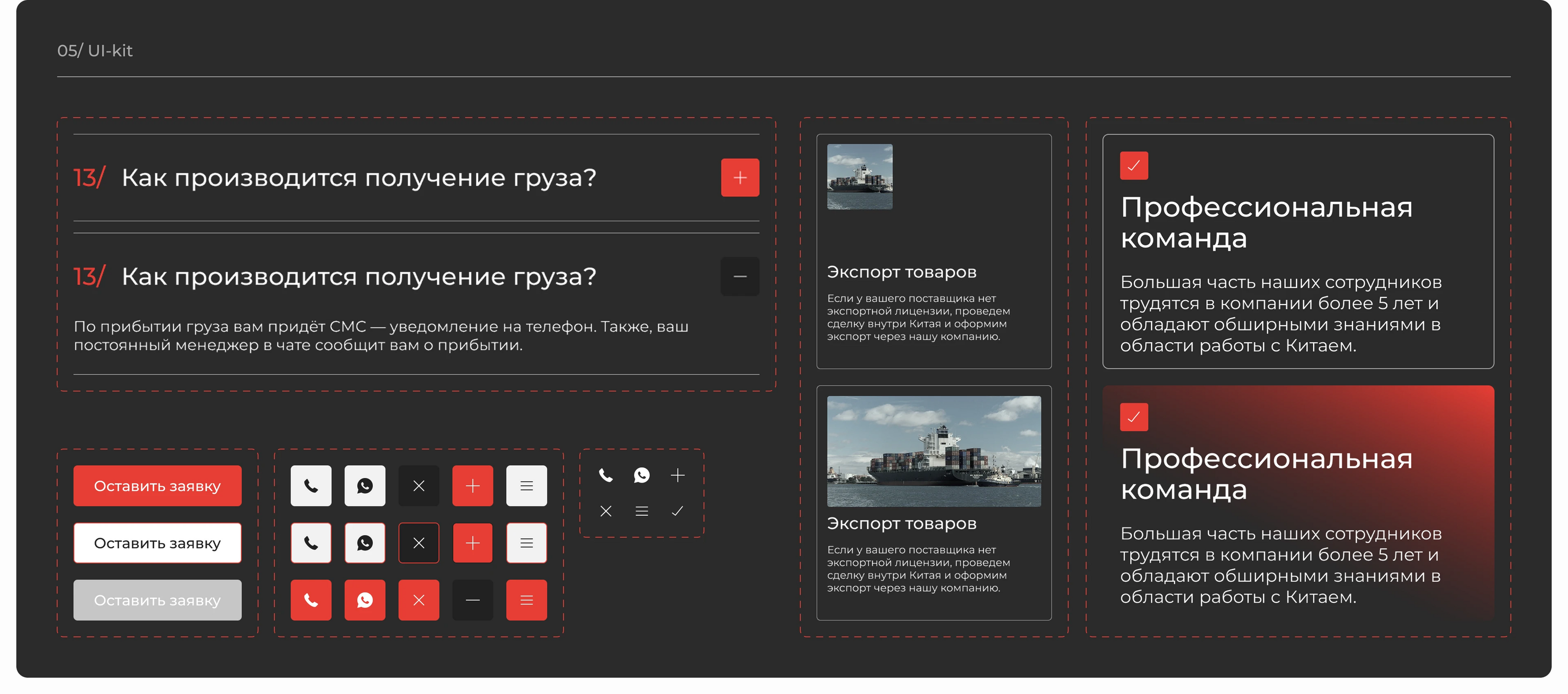Click the second FAQ question title text
The image size is (1568, 694).
pos(359,277)
